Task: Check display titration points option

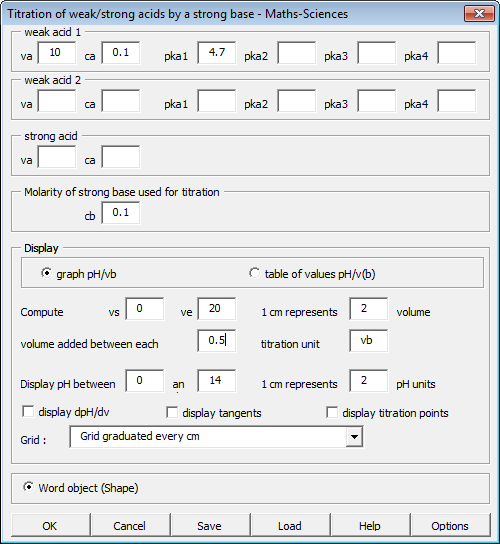Action: tap(332, 413)
